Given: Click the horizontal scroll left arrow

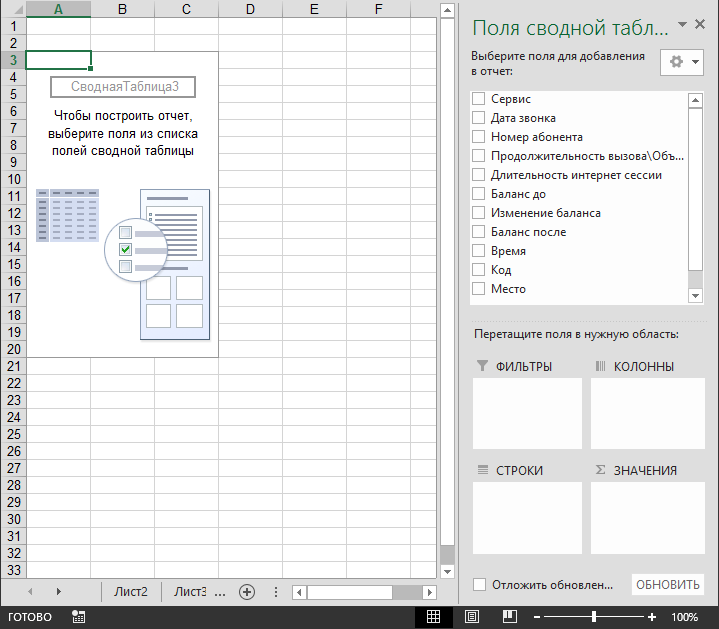Looking at the screenshot, I should (299, 592).
